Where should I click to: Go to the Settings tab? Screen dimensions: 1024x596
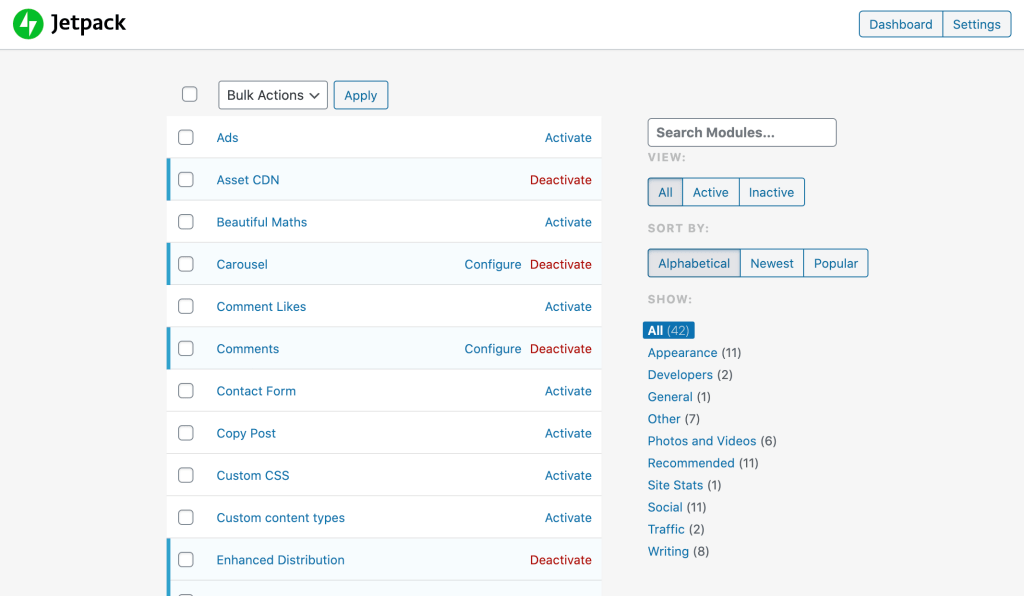pyautogui.click(x=976, y=24)
